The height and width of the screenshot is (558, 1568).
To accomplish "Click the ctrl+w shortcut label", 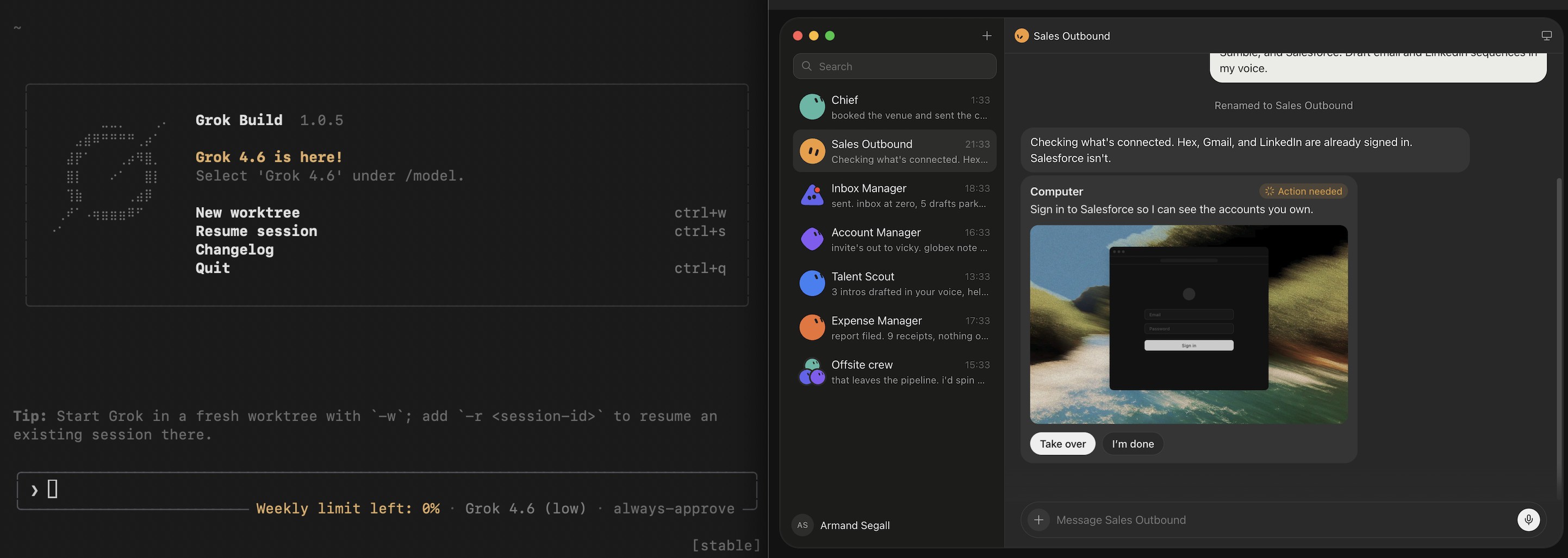I will pos(700,213).
